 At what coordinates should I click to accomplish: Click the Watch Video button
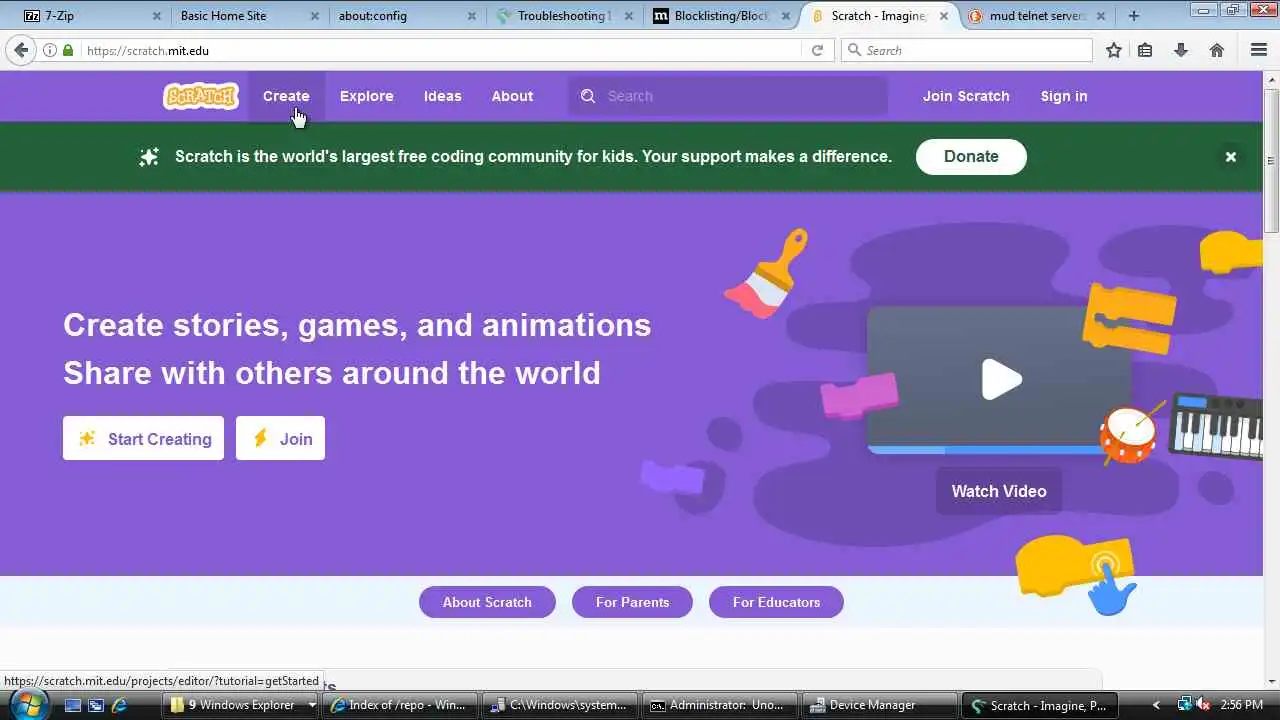(999, 491)
